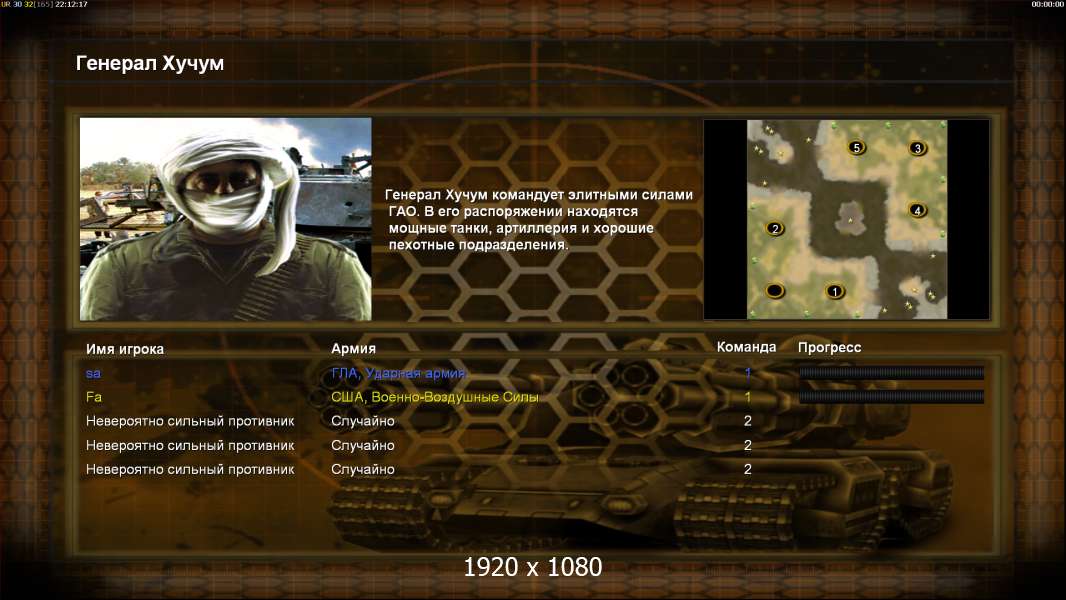Select start position marker 1 on minimap
1066x600 pixels.
tap(835, 292)
